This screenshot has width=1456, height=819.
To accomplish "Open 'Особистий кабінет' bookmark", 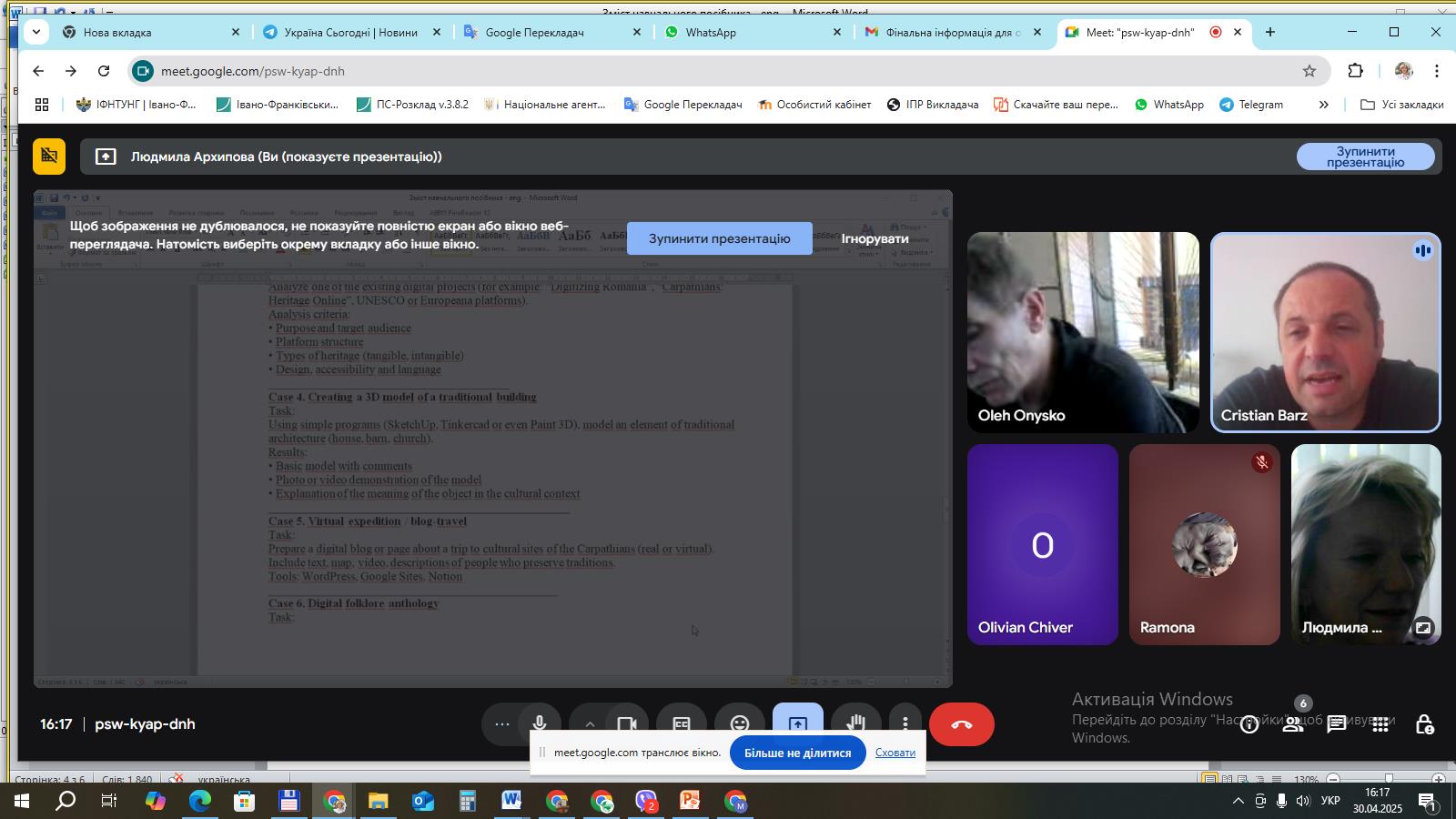I will click(x=814, y=105).
